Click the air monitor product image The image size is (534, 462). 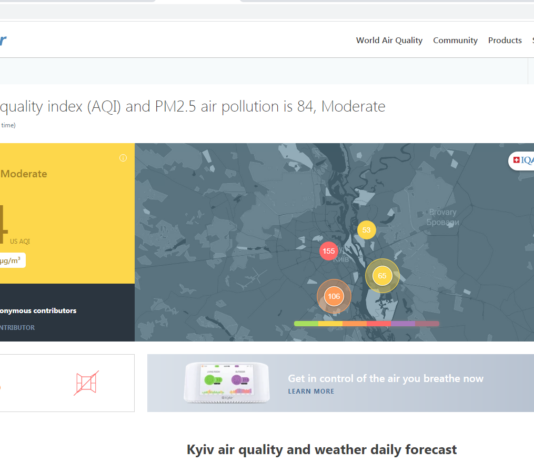pyautogui.click(x=227, y=383)
